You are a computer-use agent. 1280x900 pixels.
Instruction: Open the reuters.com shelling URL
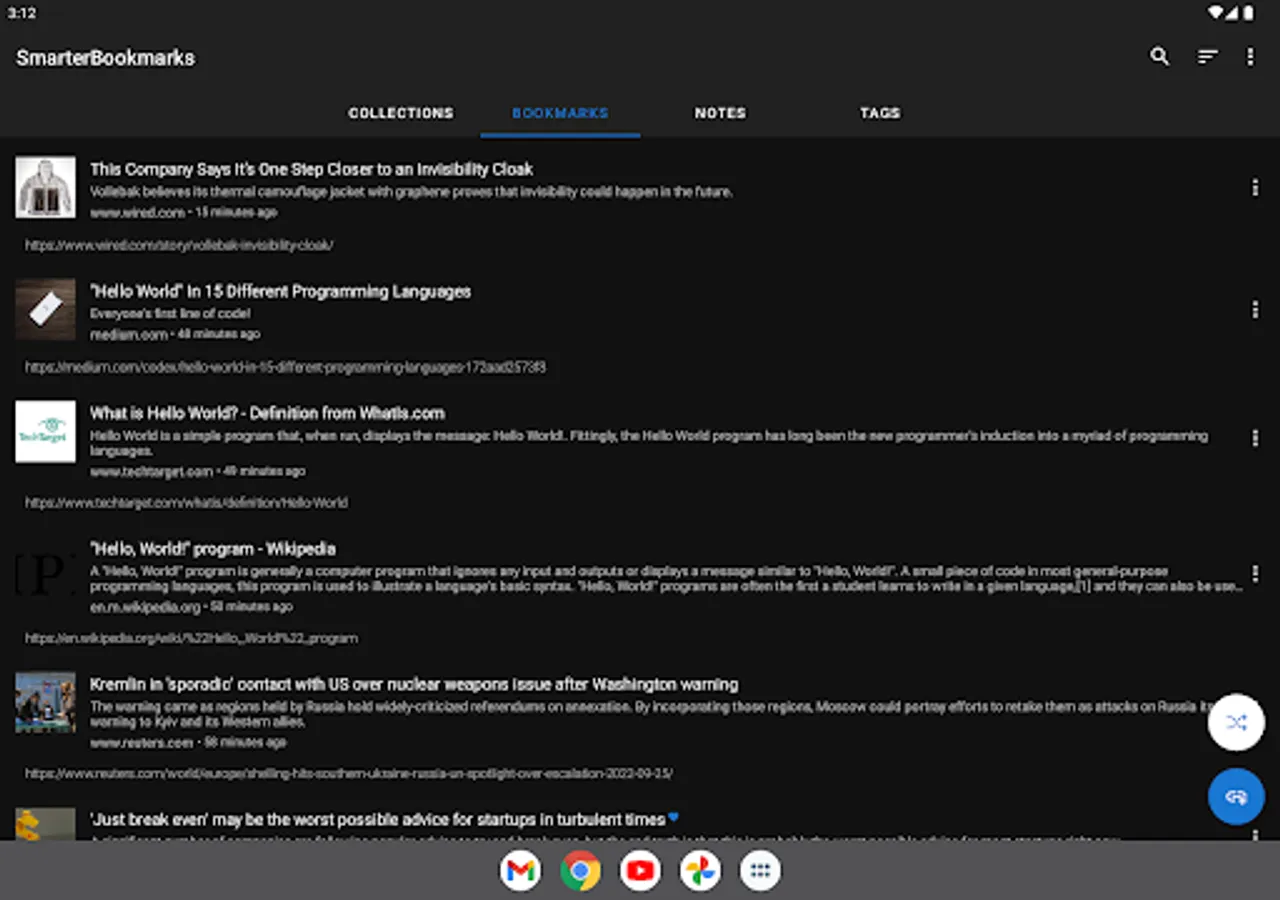pyautogui.click(x=349, y=773)
